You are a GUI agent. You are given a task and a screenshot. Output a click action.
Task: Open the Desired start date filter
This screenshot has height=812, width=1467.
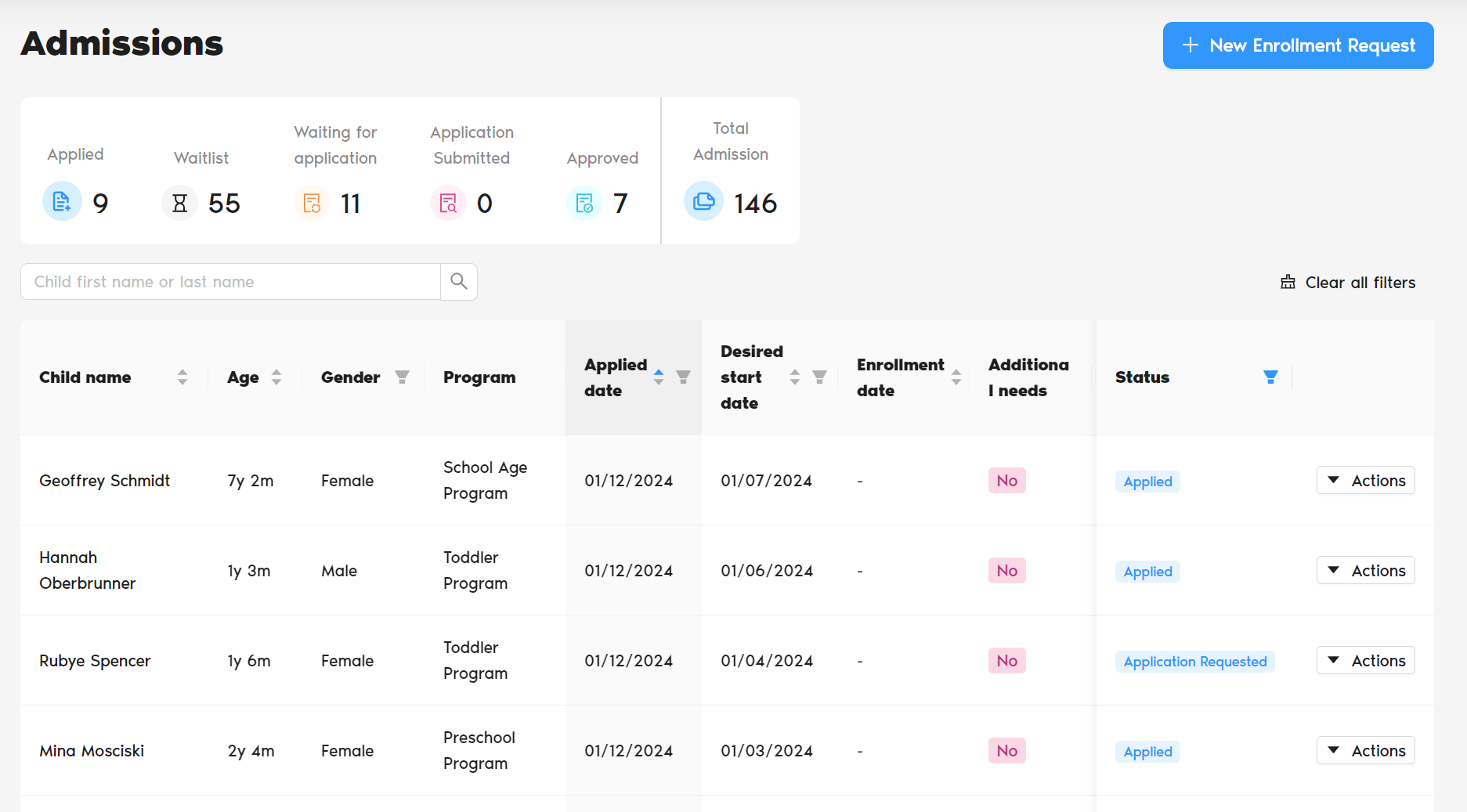click(x=820, y=377)
